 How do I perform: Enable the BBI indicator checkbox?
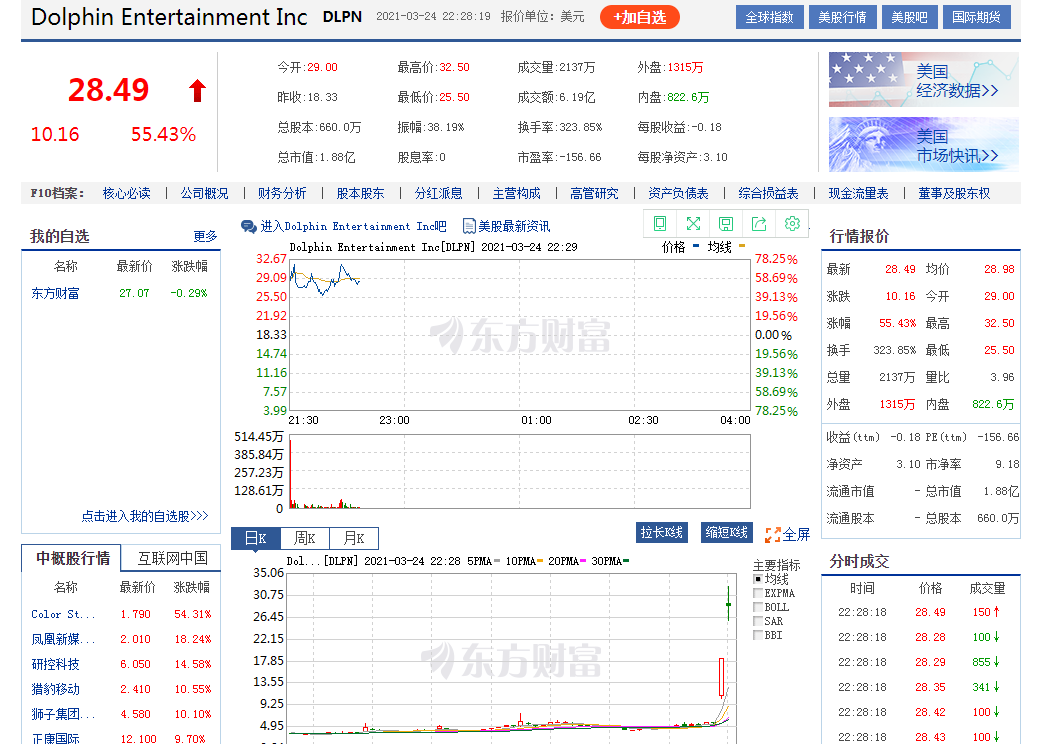tap(758, 636)
